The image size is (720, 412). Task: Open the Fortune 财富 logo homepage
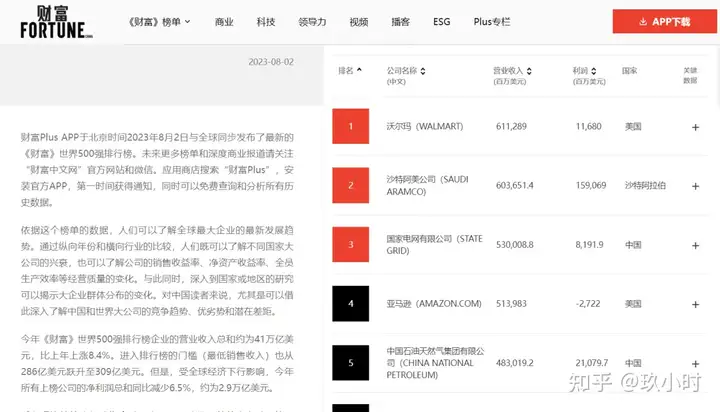pos(56,22)
